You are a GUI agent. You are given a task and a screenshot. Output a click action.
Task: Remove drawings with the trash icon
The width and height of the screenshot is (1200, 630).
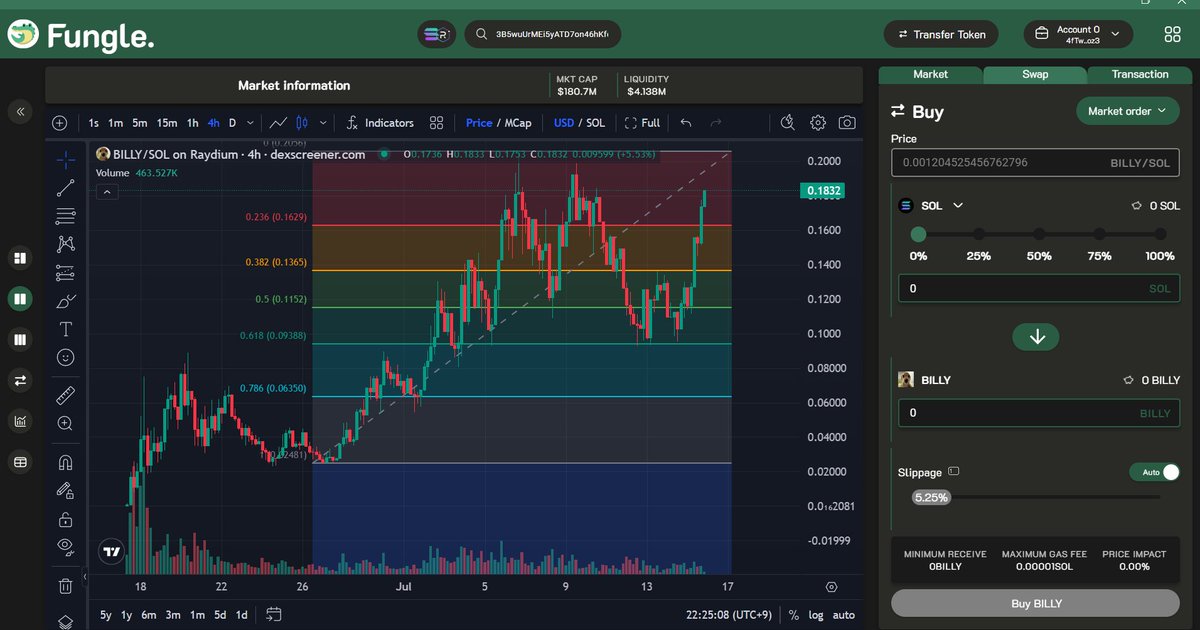(x=66, y=586)
